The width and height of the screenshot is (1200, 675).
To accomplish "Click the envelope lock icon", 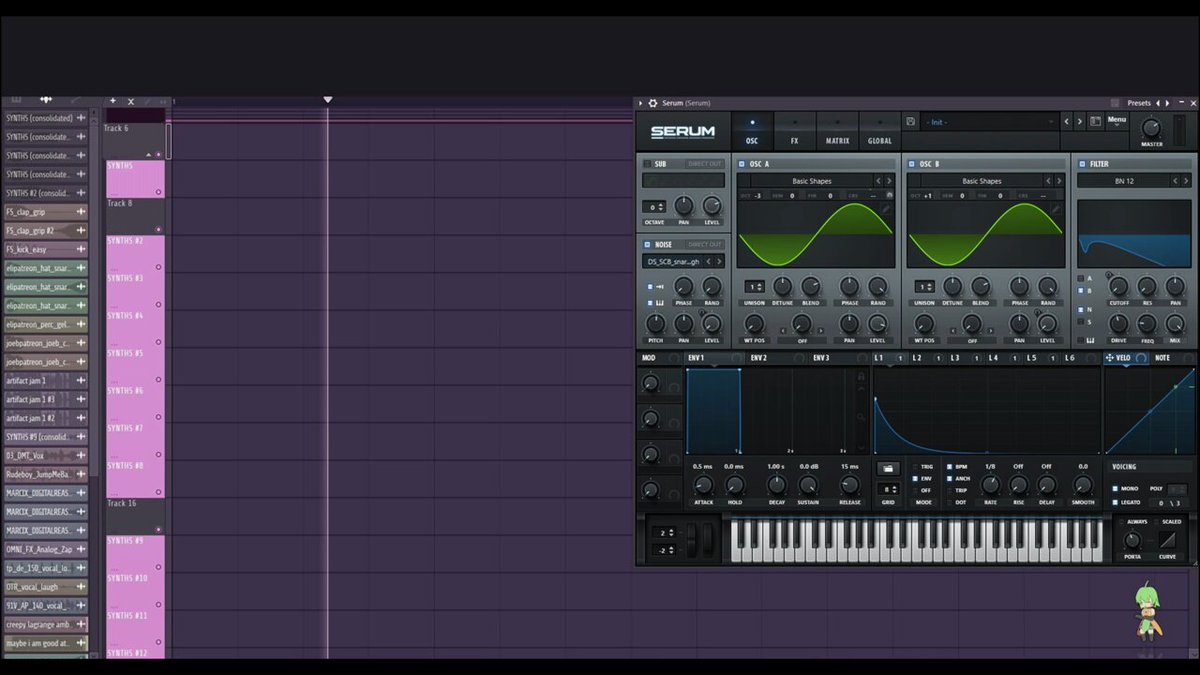I will tap(860, 377).
